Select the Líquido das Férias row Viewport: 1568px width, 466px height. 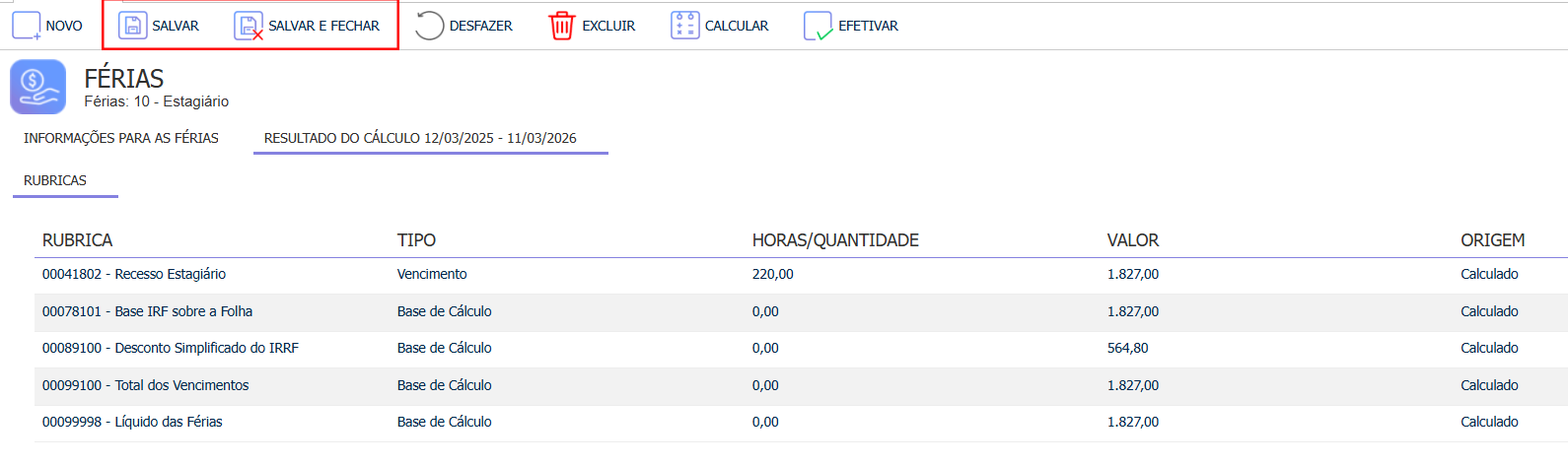(801, 423)
